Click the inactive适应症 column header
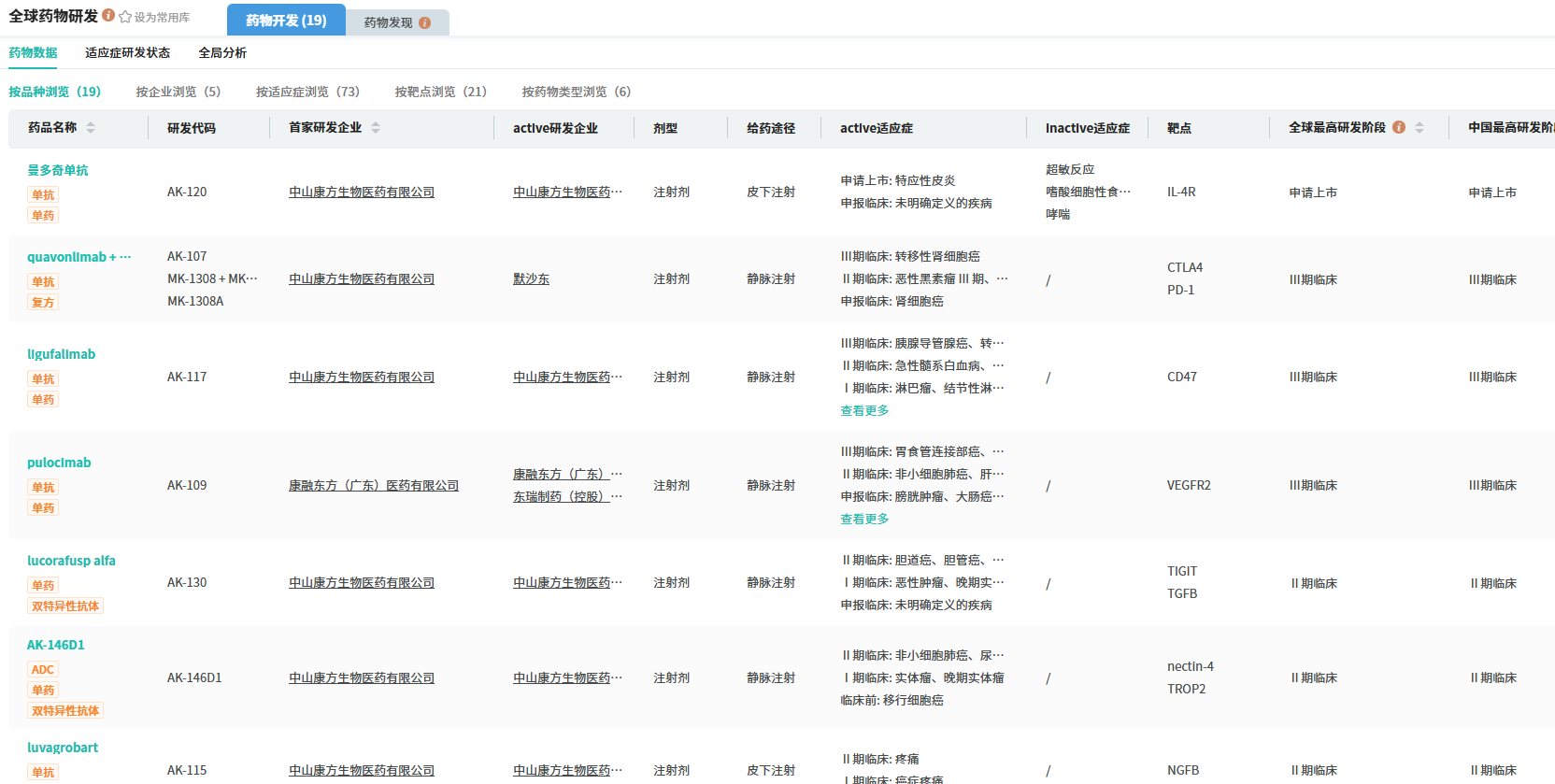Viewport: 1555px width, 784px height. click(x=1088, y=128)
